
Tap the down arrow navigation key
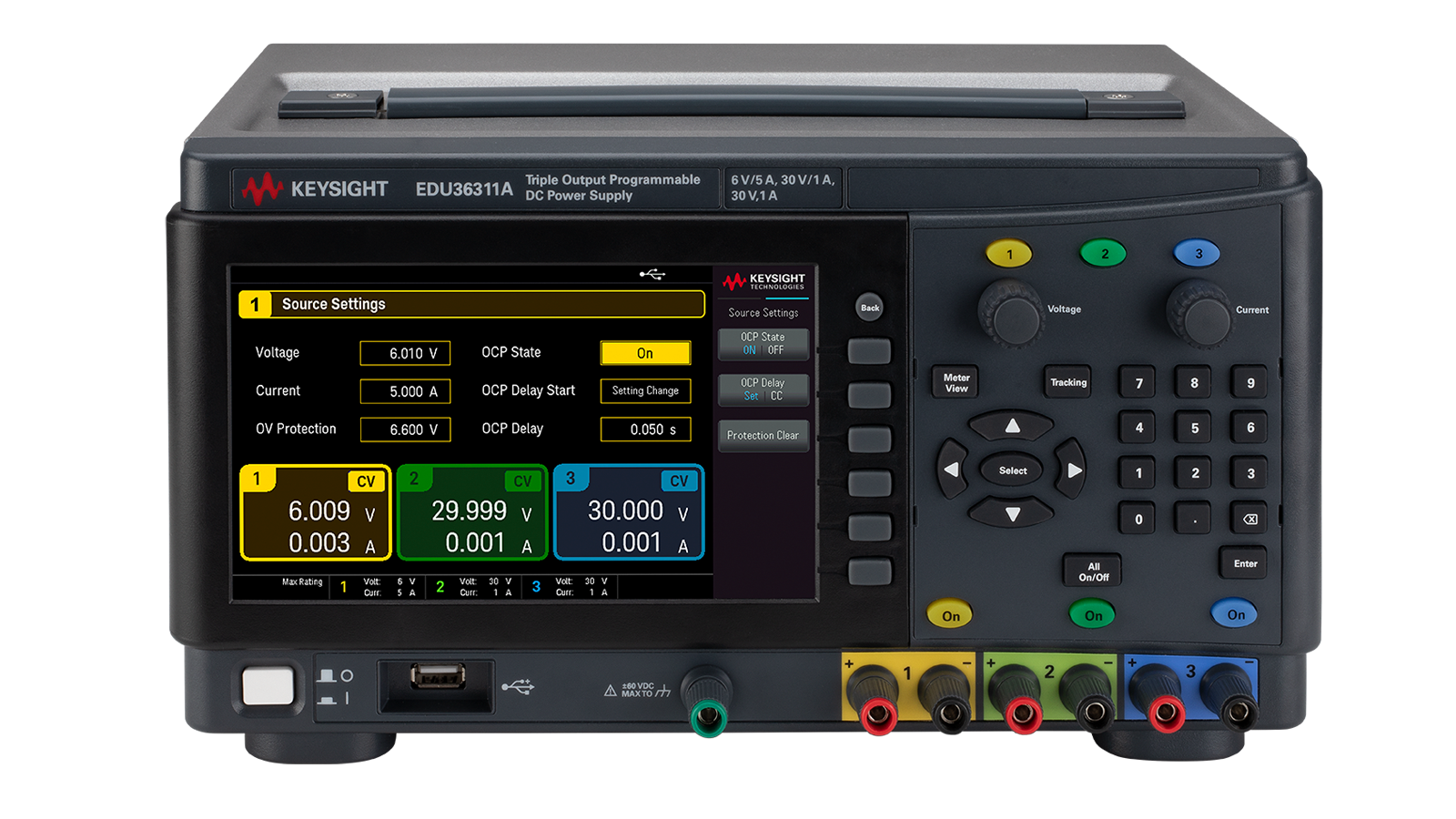coord(1012,514)
